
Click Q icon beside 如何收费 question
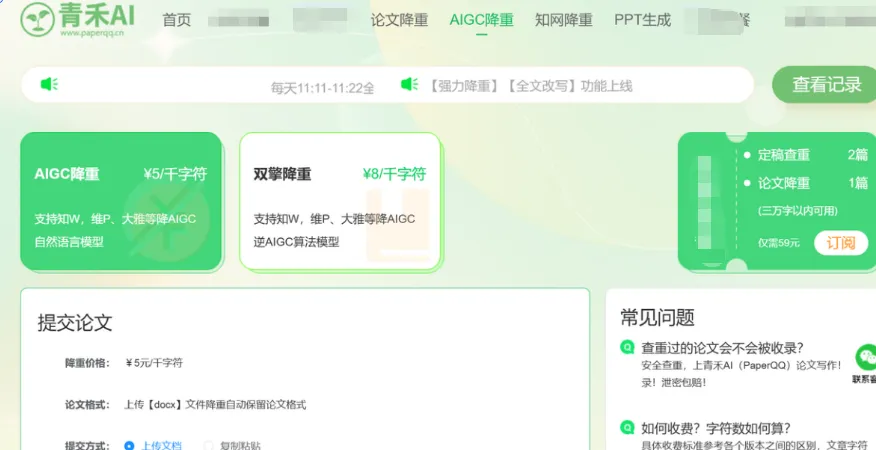click(x=627, y=428)
